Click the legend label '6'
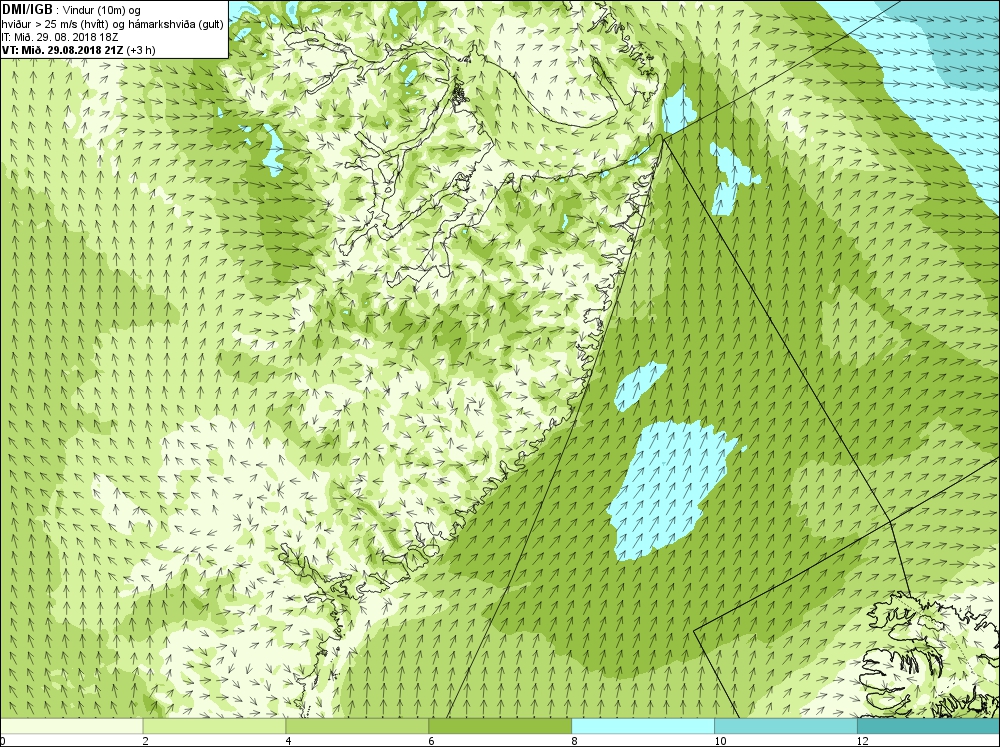Image resolution: width=1000 pixels, height=747 pixels. [432, 741]
